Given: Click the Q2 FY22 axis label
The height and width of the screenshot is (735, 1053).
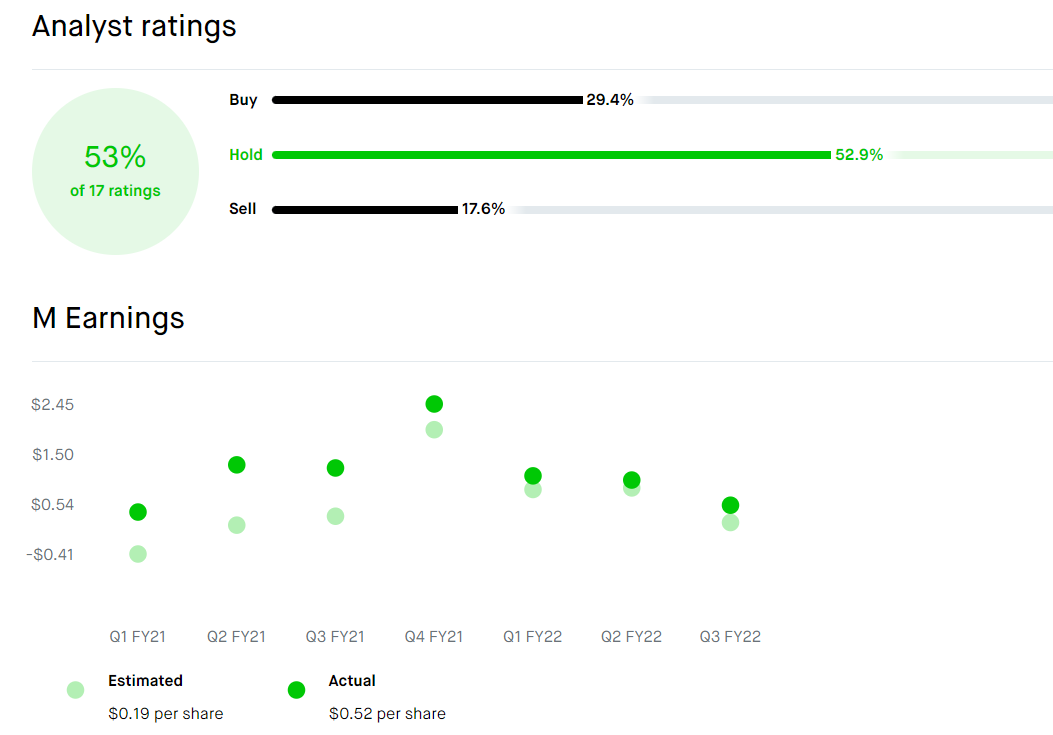Looking at the screenshot, I should click(631, 637).
